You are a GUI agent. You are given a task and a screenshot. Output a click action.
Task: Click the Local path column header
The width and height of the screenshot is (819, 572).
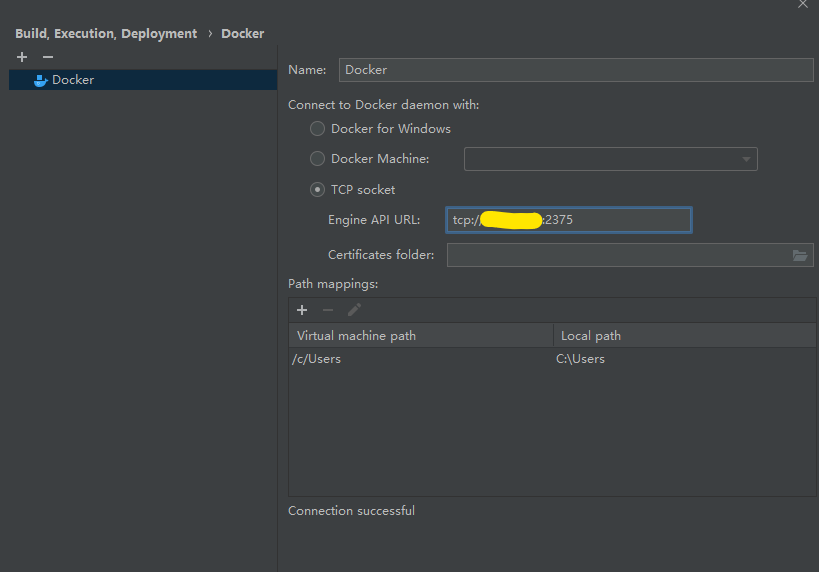(685, 335)
